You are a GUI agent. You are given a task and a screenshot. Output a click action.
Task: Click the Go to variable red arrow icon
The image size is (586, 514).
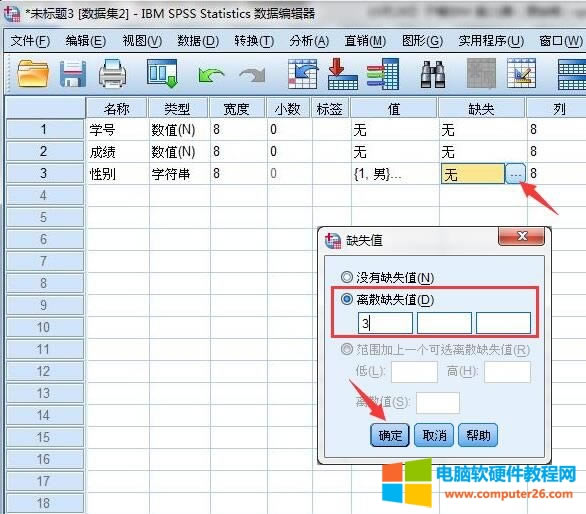click(x=342, y=74)
